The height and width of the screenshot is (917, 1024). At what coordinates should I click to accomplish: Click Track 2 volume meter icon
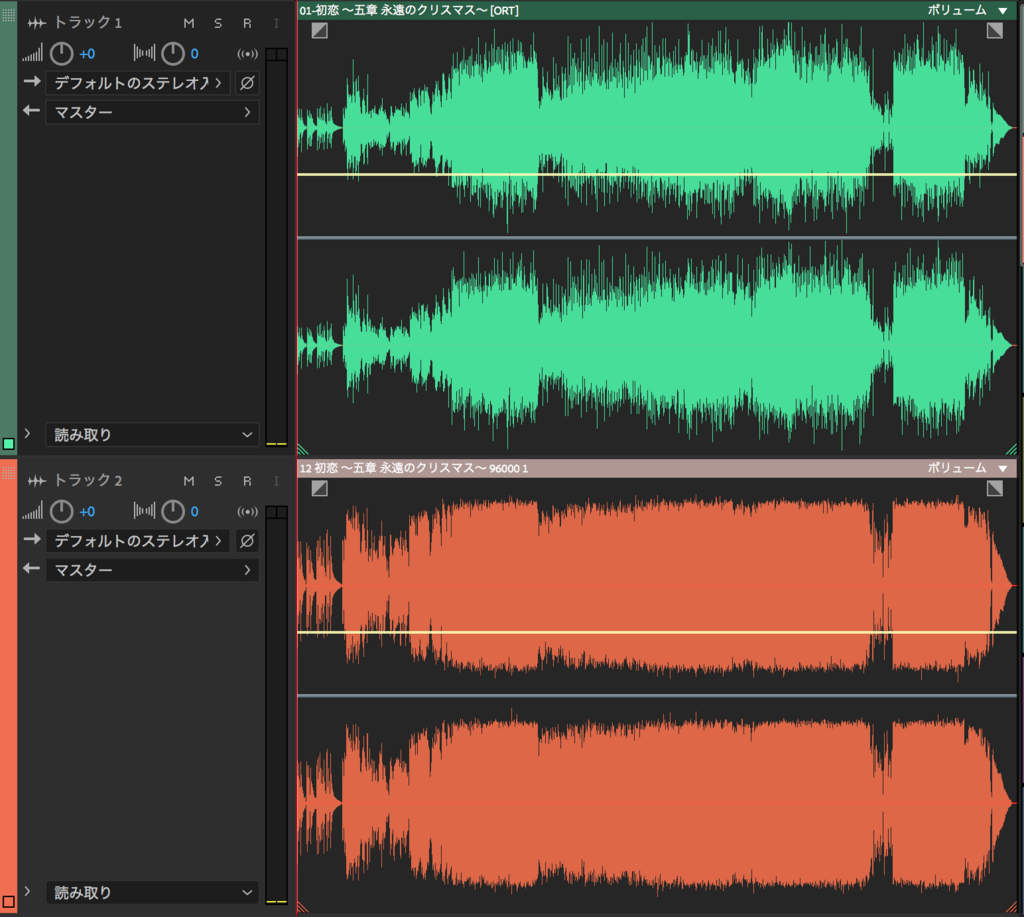(32, 511)
